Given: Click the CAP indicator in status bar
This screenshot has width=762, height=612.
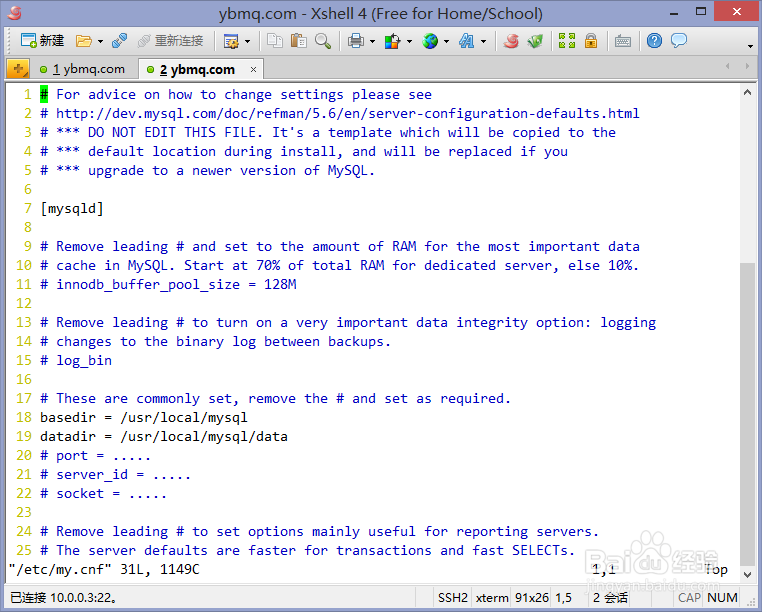Looking at the screenshot, I should coord(689,597).
